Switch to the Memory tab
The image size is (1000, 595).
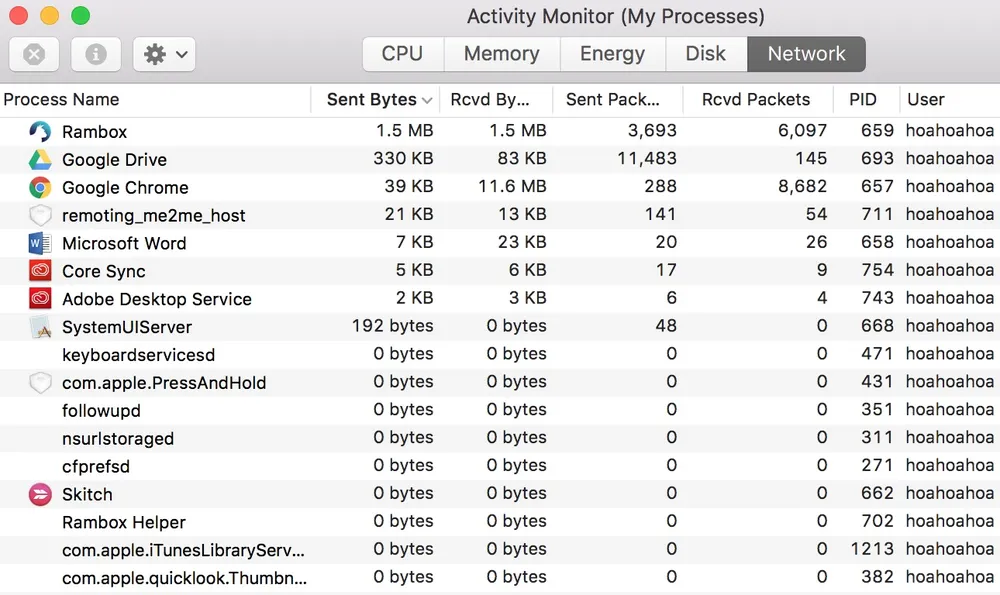click(x=501, y=54)
